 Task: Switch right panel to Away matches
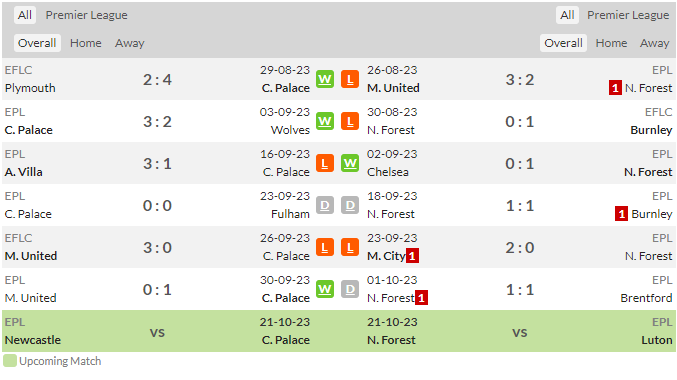coord(655,43)
